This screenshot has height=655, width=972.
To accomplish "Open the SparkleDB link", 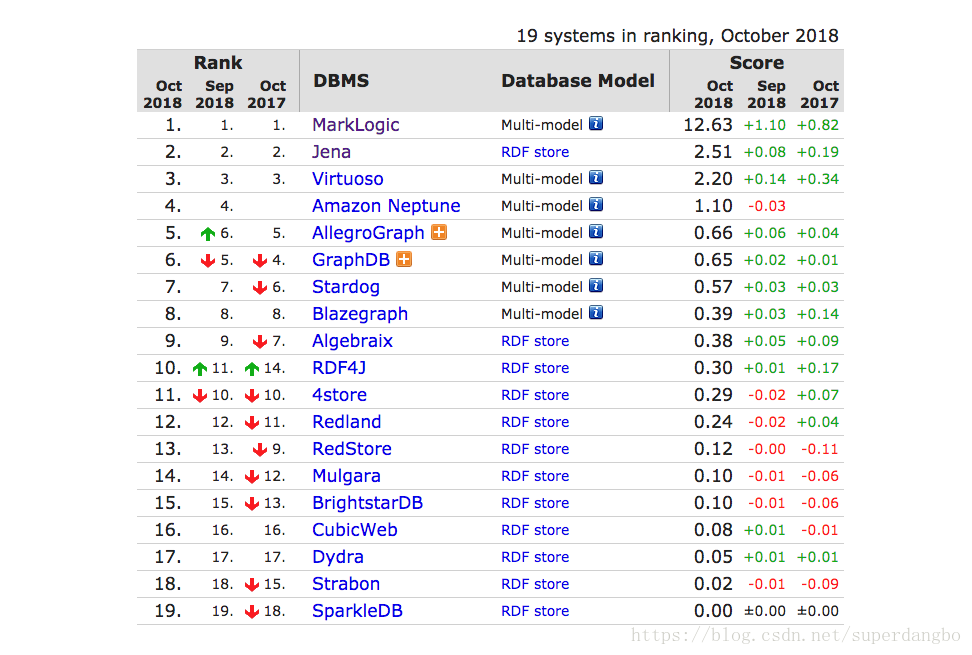I will tap(358, 611).
